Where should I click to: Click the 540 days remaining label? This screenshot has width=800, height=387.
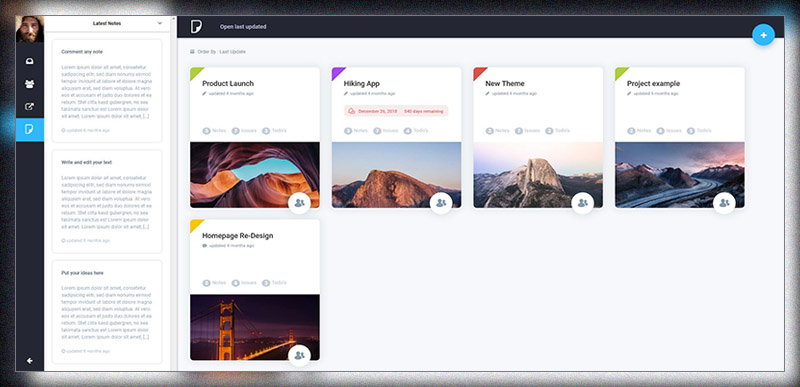(x=424, y=111)
